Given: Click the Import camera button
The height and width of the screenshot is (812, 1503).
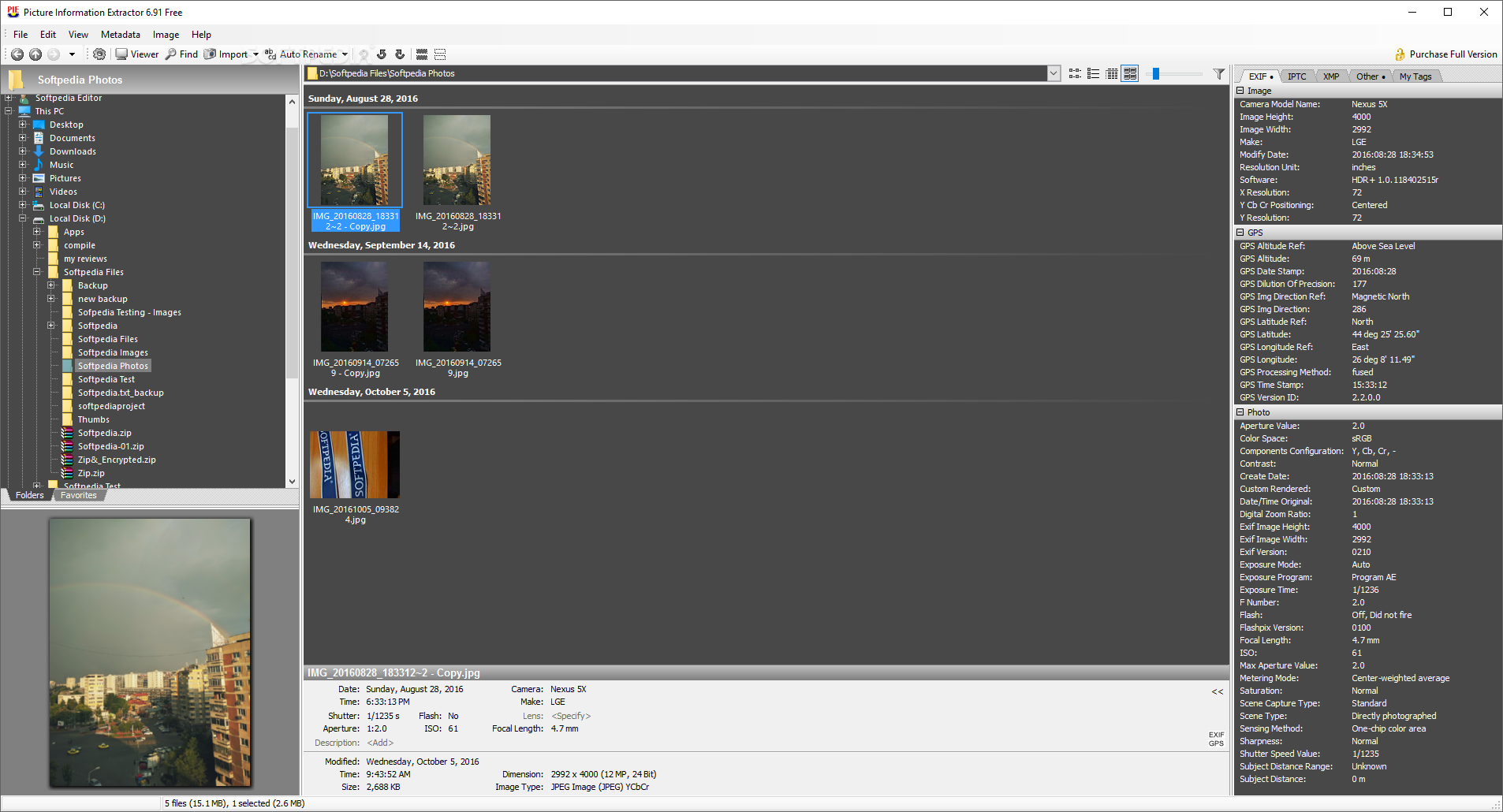Looking at the screenshot, I should 226,54.
